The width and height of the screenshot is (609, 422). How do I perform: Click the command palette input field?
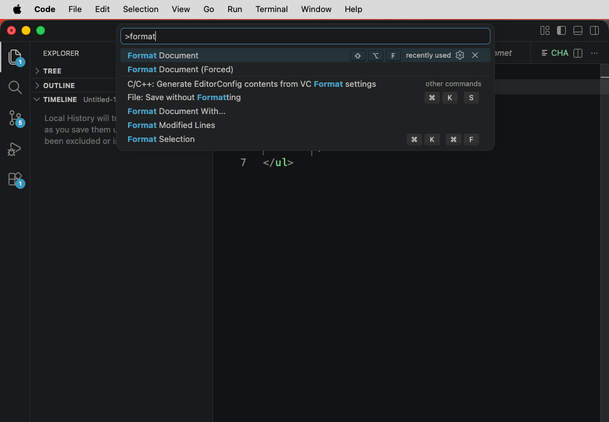305,36
